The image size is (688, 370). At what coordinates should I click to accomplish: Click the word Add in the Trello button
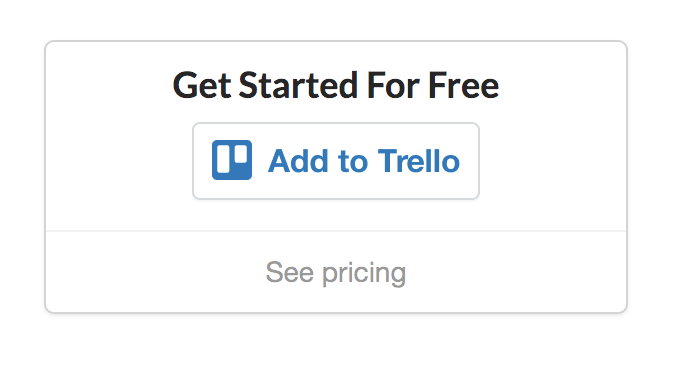298,161
